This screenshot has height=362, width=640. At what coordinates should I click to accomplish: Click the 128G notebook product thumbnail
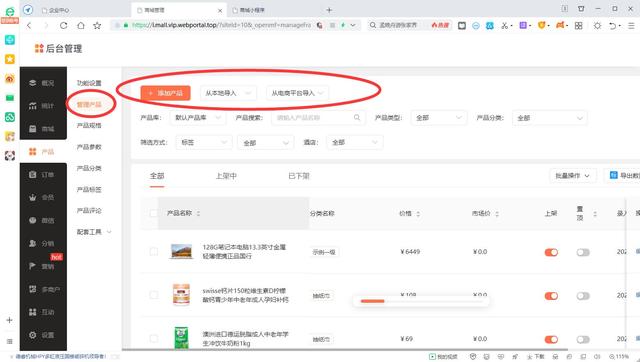click(x=181, y=251)
